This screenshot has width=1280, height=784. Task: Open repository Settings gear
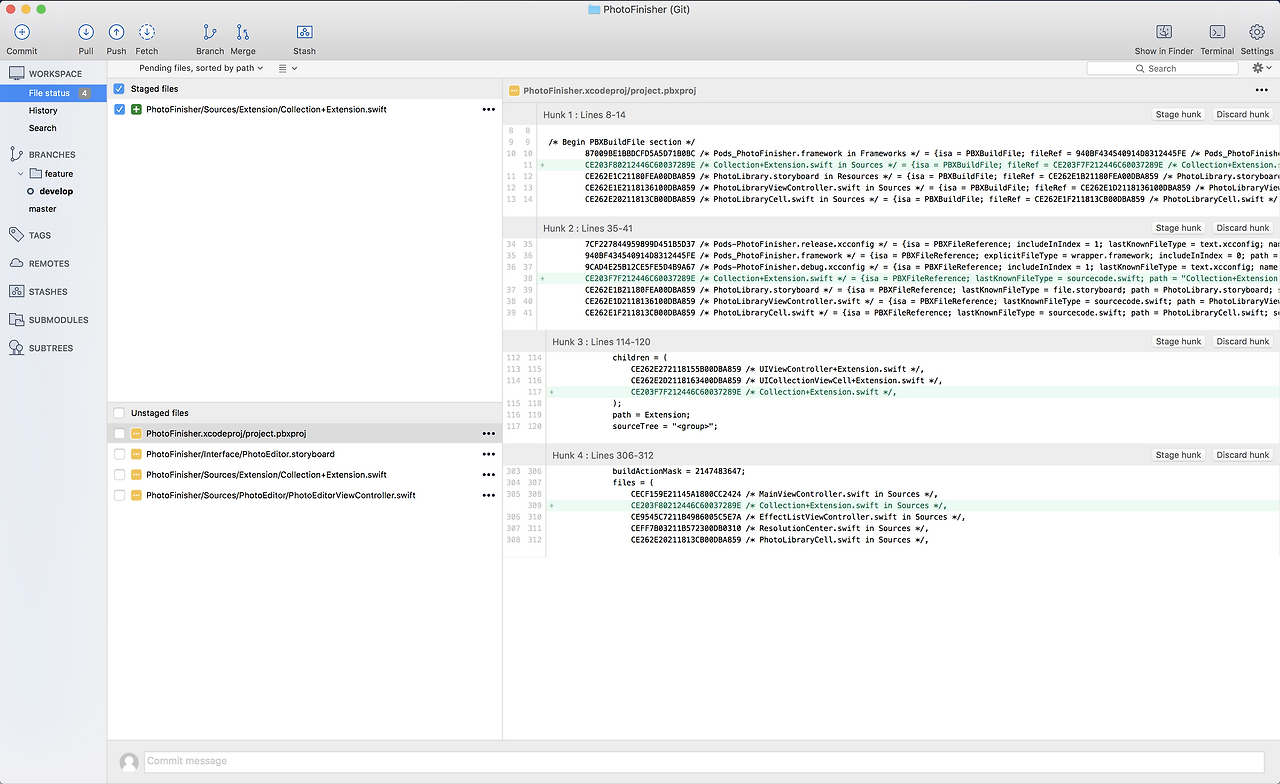point(1257,33)
